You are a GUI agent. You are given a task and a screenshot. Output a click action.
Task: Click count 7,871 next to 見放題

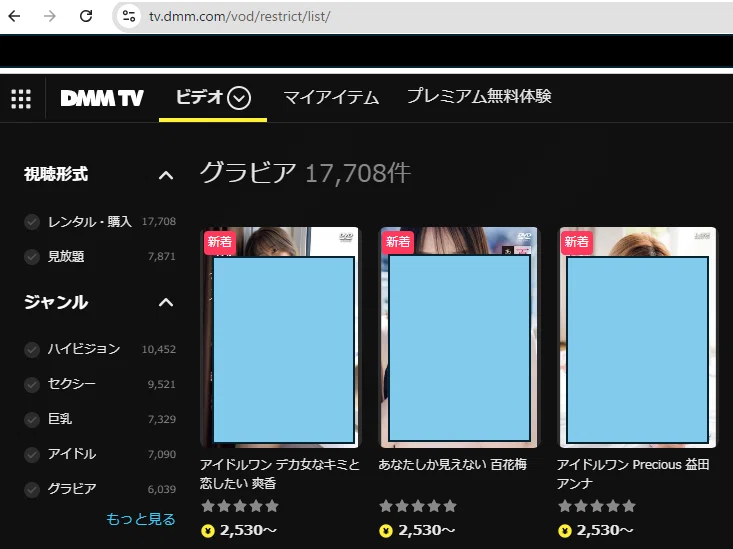(x=162, y=257)
